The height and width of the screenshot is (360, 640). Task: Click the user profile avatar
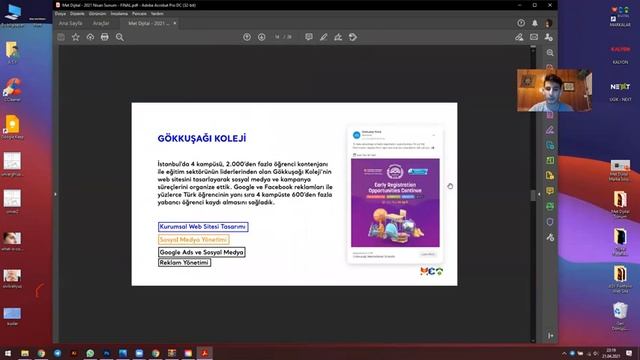(549, 23)
